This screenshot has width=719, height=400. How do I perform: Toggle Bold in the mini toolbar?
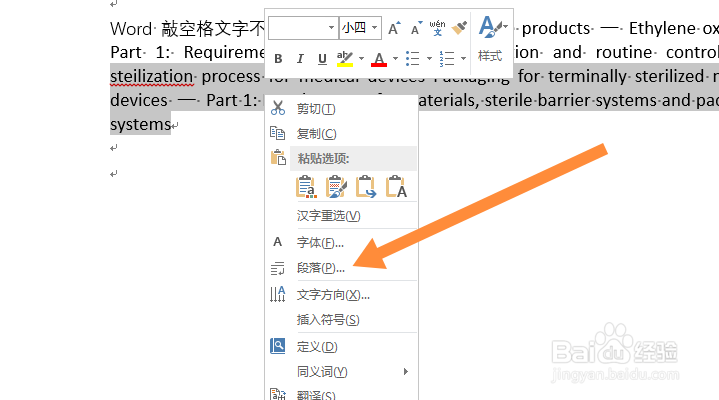278,59
